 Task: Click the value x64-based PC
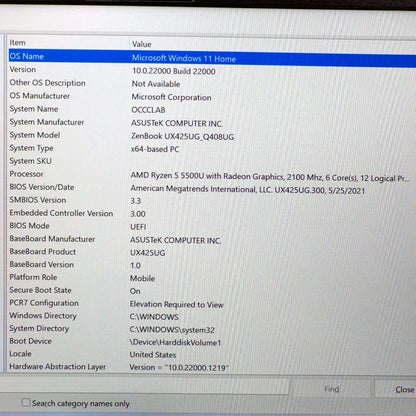click(x=155, y=149)
